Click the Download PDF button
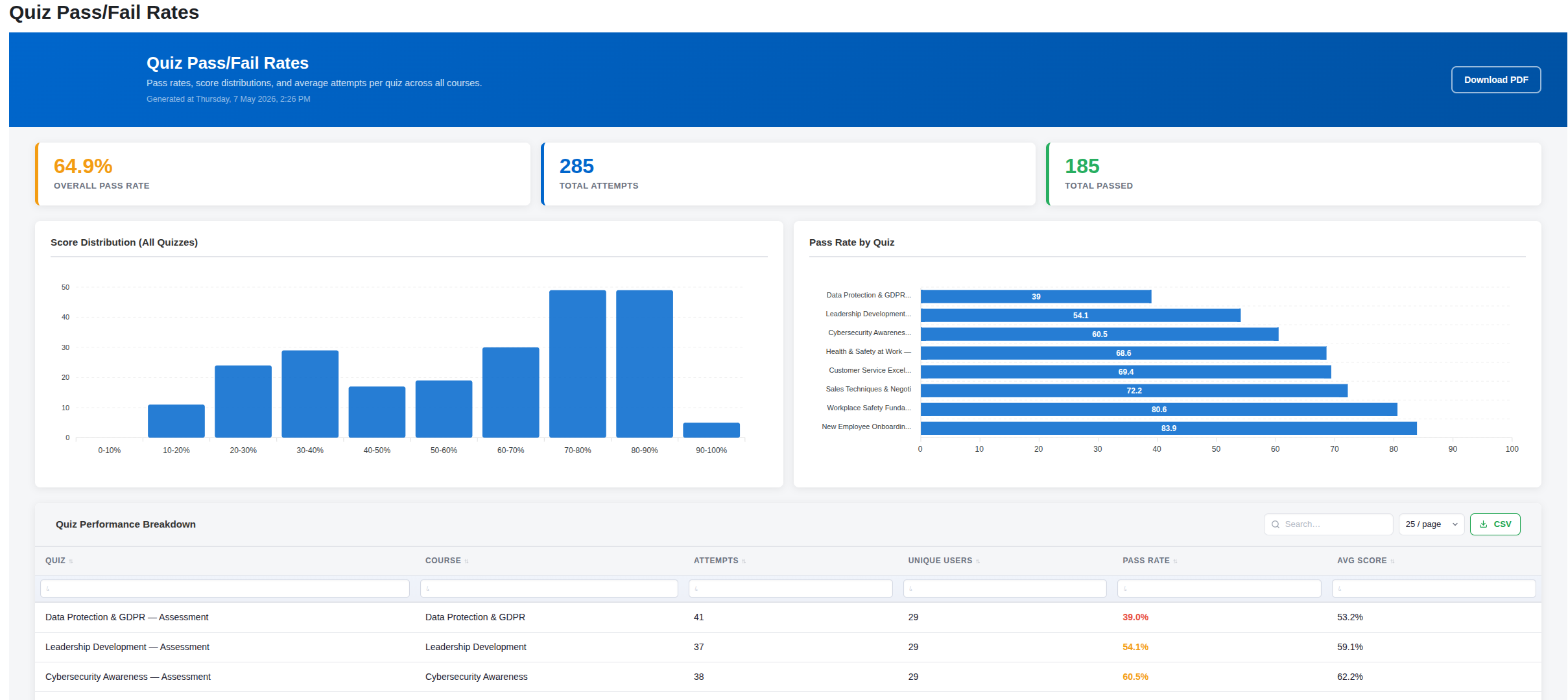The image size is (1568, 700). (x=1495, y=80)
